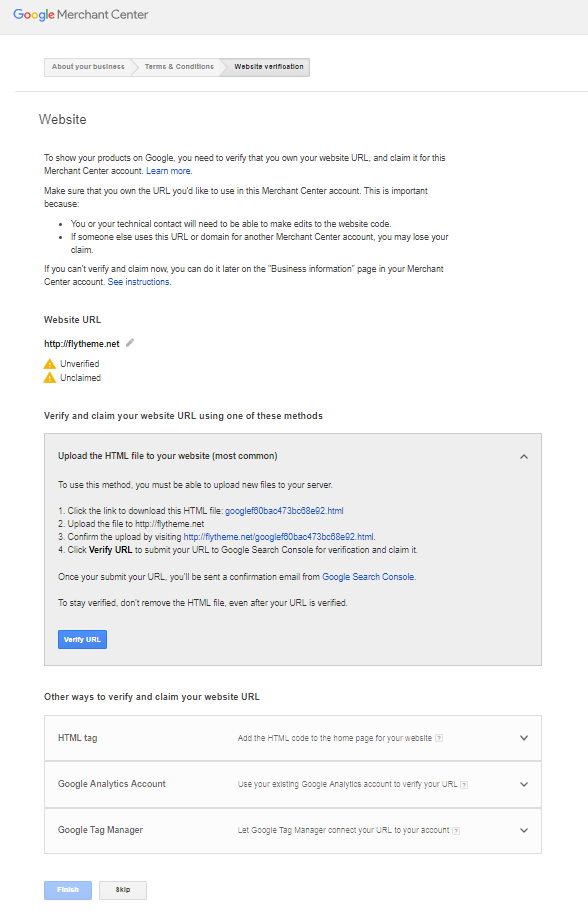Go to About your business step
The height and width of the screenshot is (920, 588).
pos(88,67)
